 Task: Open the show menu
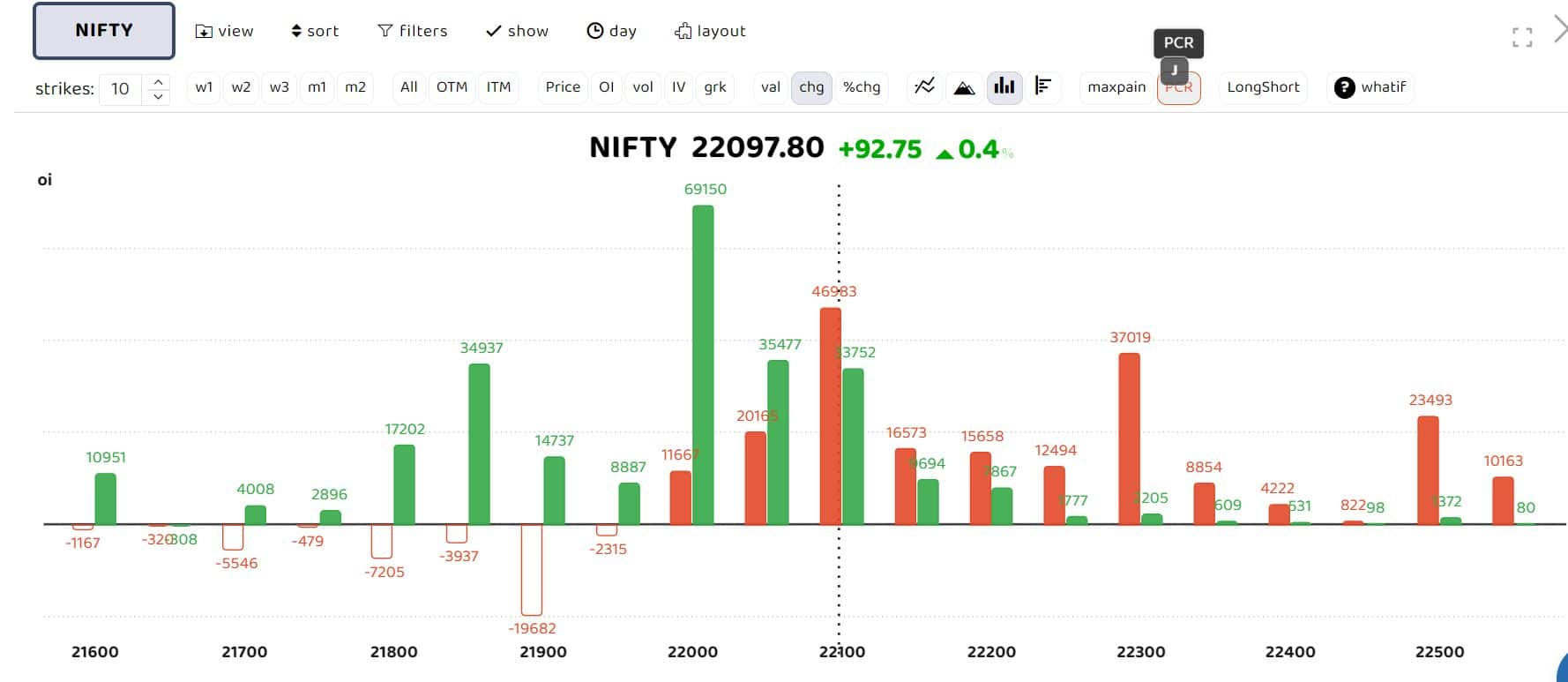(x=517, y=31)
